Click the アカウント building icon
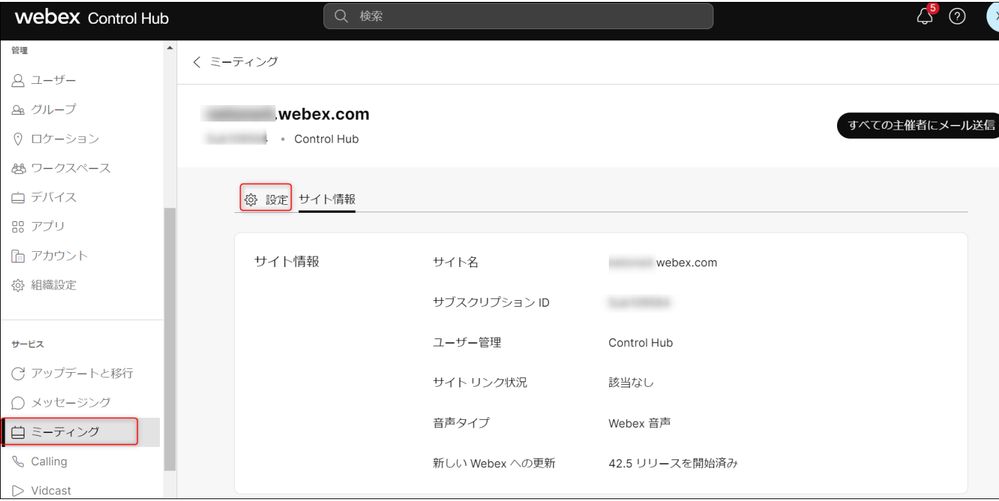This screenshot has width=999, height=501. [x=18, y=256]
